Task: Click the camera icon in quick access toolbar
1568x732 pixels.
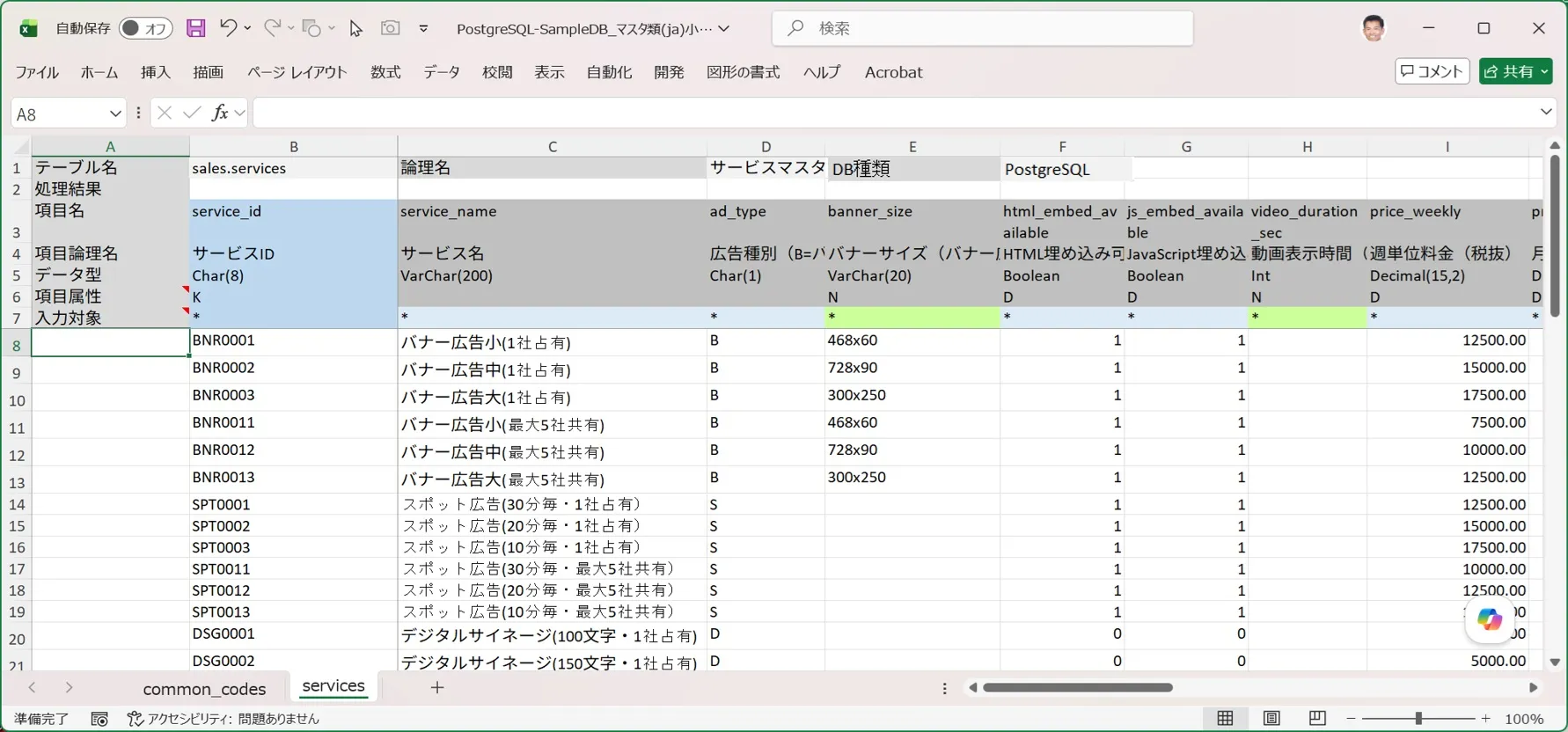Action: [x=390, y=28]
